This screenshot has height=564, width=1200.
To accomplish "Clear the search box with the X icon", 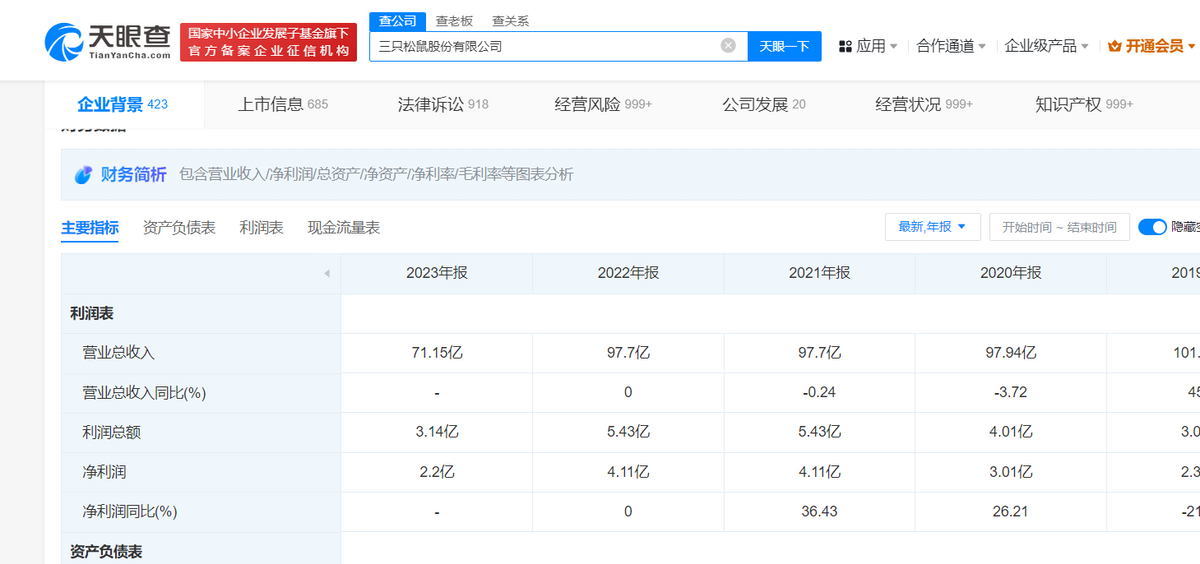I will (x=728, y=45).
